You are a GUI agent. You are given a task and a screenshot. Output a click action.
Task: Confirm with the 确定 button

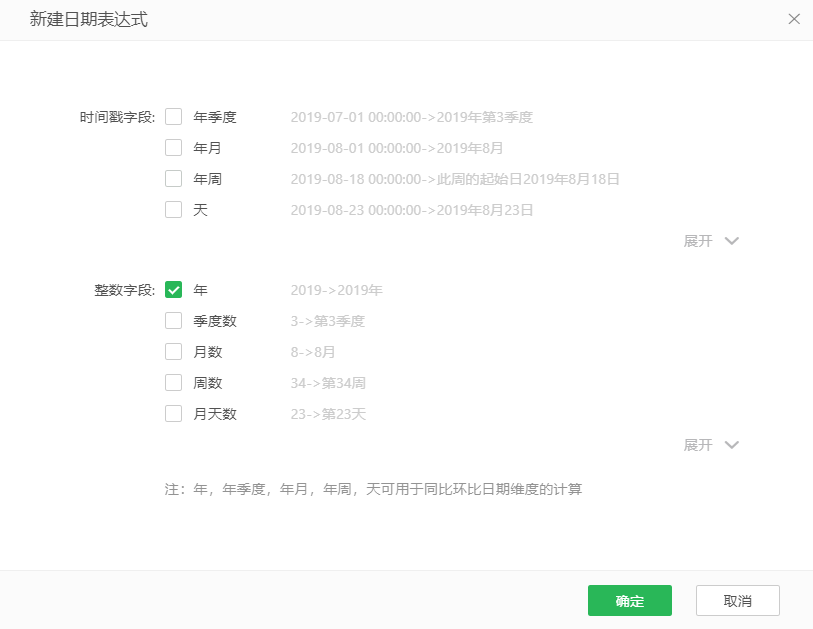[629, 600]
